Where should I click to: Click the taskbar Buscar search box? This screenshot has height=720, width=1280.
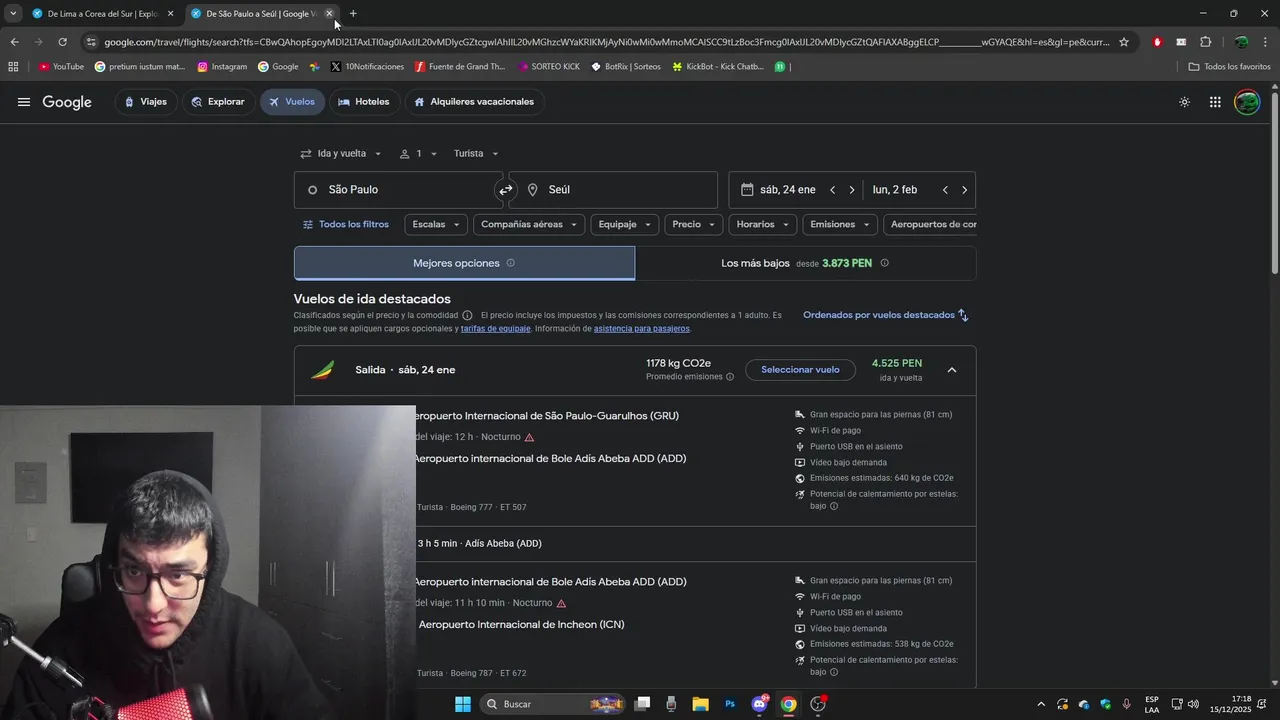(553, 704)
